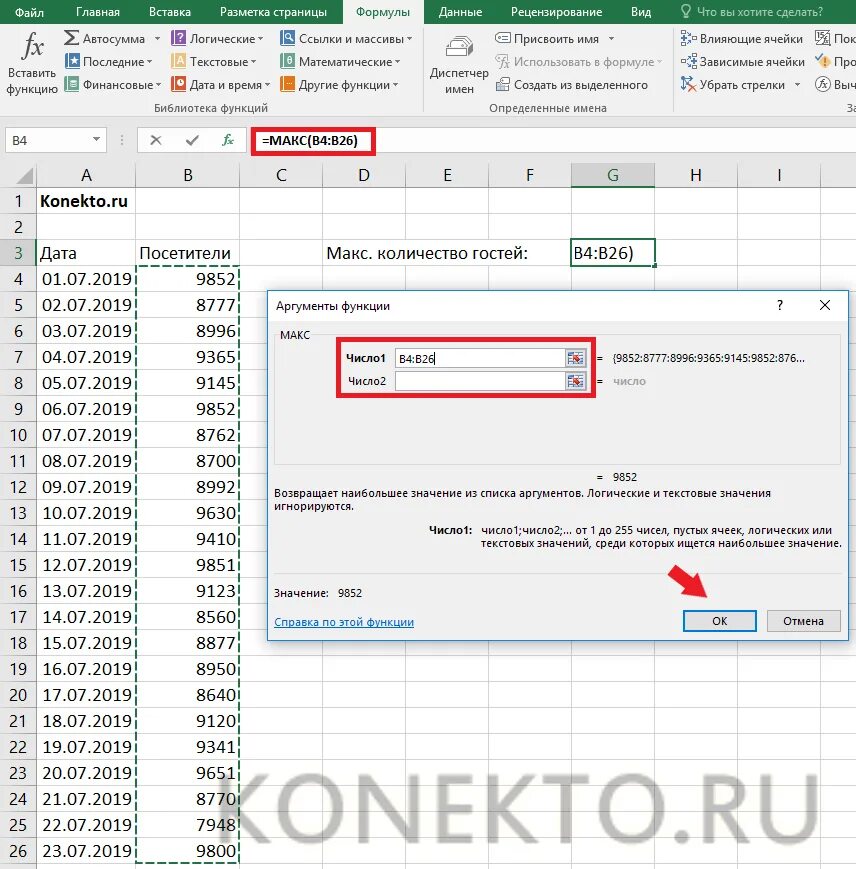This screenshot has width=856, height=869.
Task: Open Диспетчер имен name manager
Action: click(x=459, y=65)
